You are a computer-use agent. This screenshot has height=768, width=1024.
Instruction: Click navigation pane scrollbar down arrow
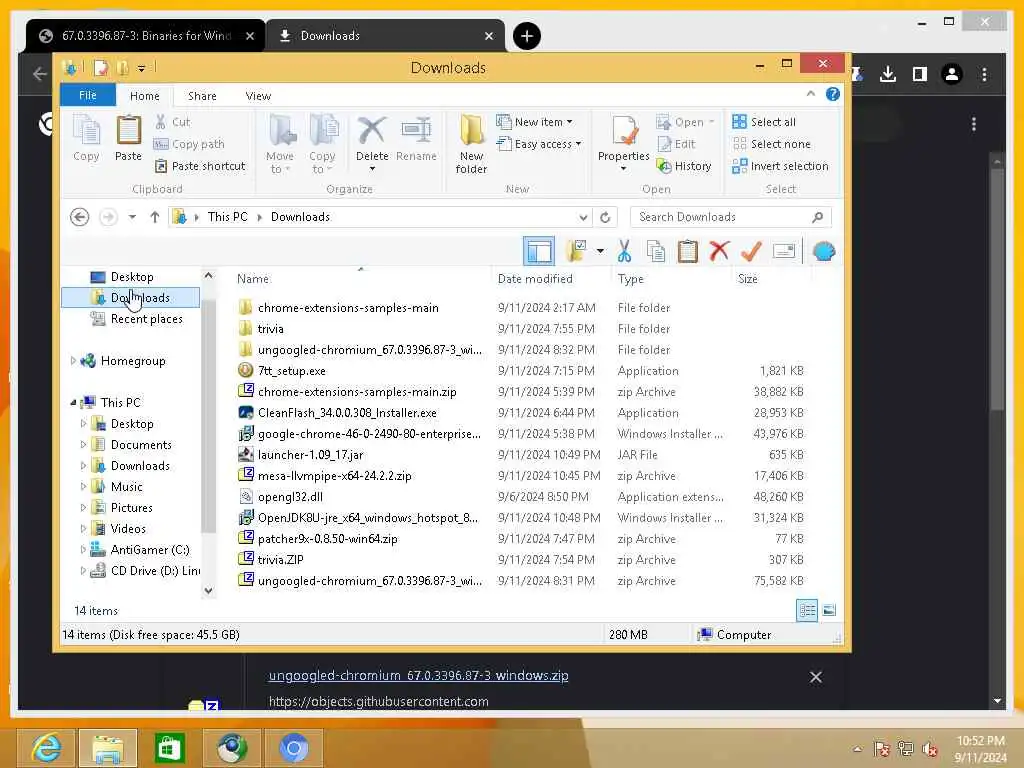coord(208,590)
